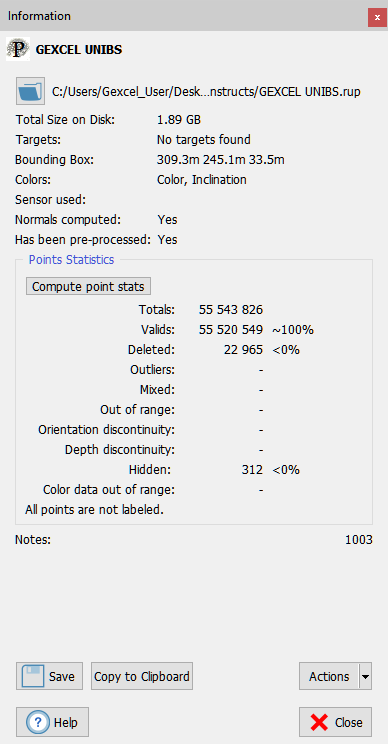Save using the floppy disk button
The width and height of the screenshot is (388, 744).
(49, 676)
